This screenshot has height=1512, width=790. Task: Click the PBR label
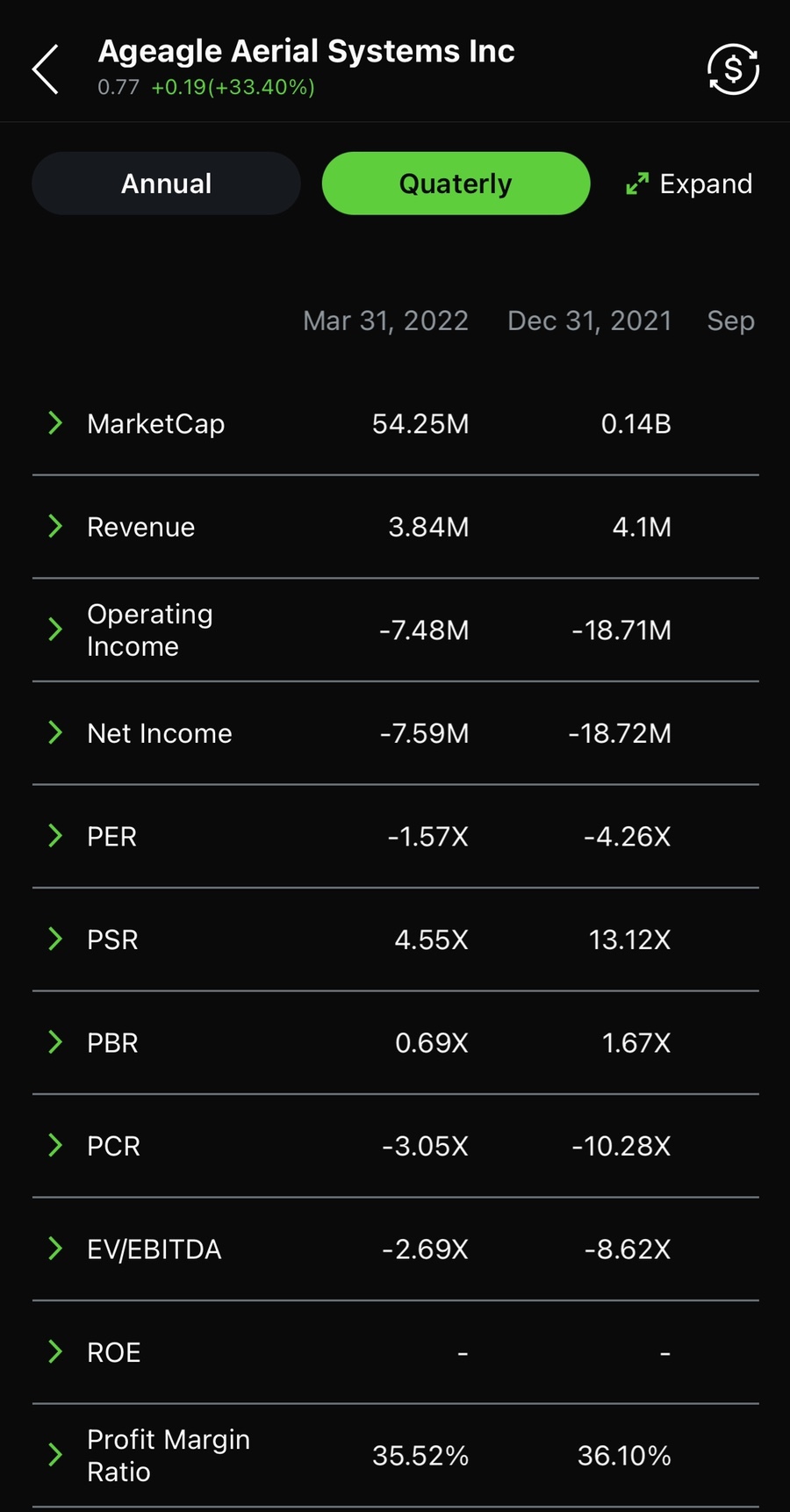[x=112, y=1043]
